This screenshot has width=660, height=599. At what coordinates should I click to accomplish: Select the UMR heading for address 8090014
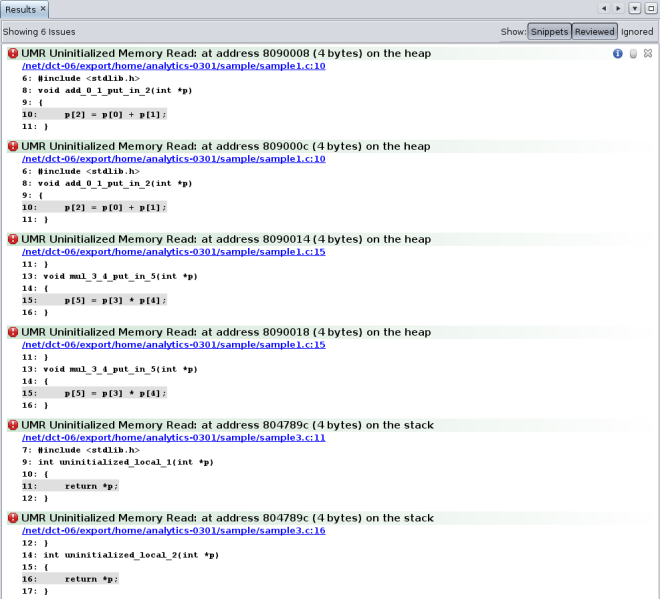(226, 240)
